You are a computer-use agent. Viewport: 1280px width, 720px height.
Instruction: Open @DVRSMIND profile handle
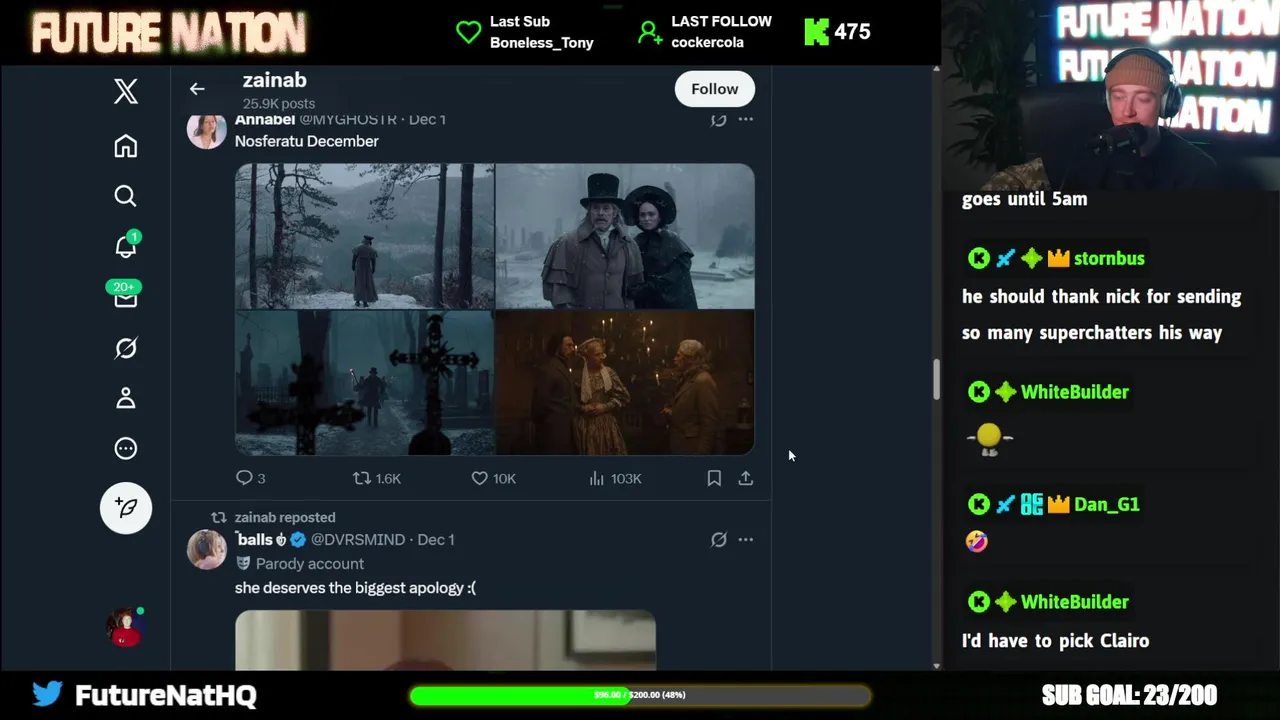pyautogui.click(x=358, y=539)
